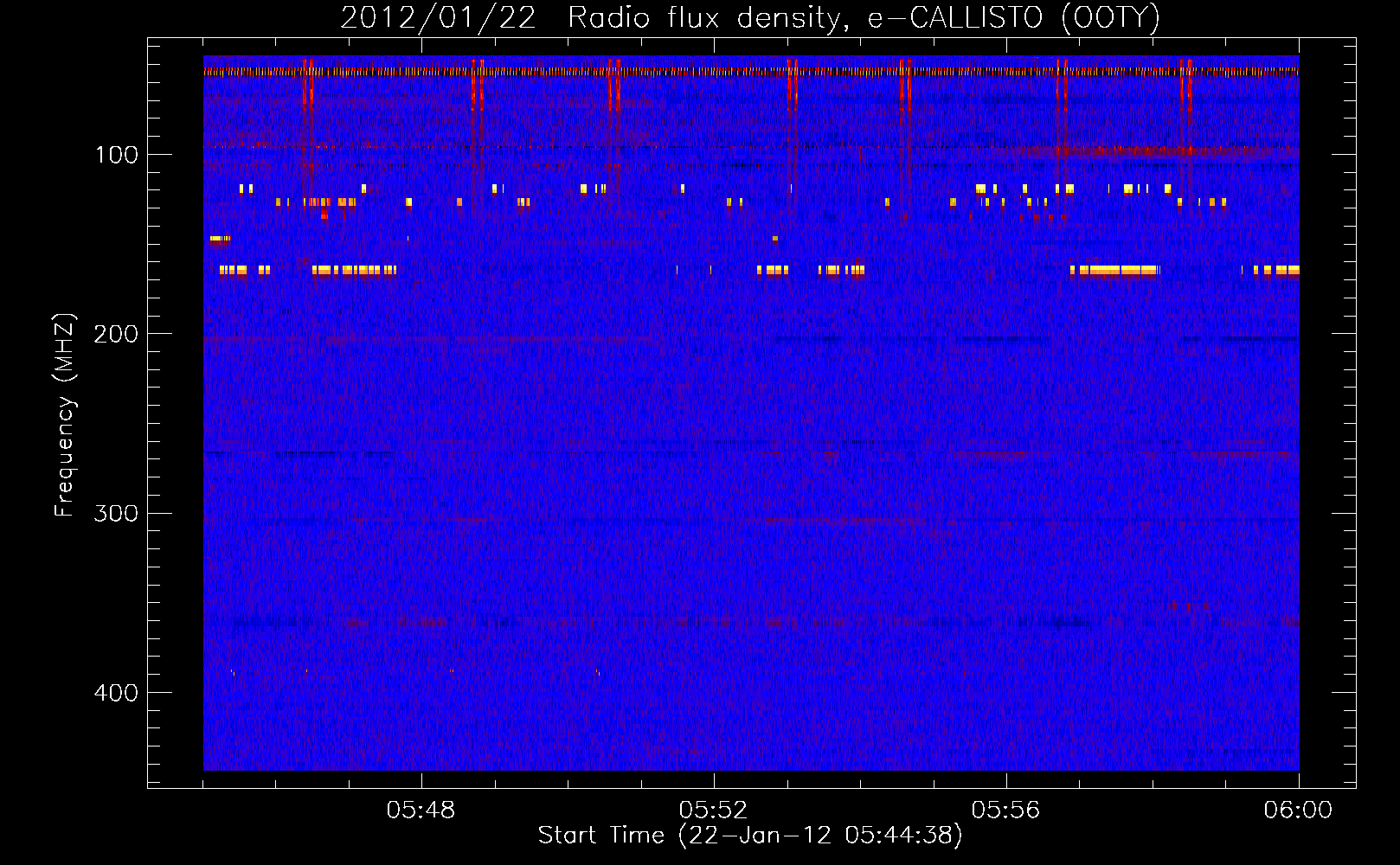Click the 05:48 time tick label
Image resolution: width=1400 pixels, height=865 pixels.
coord(421,811)
